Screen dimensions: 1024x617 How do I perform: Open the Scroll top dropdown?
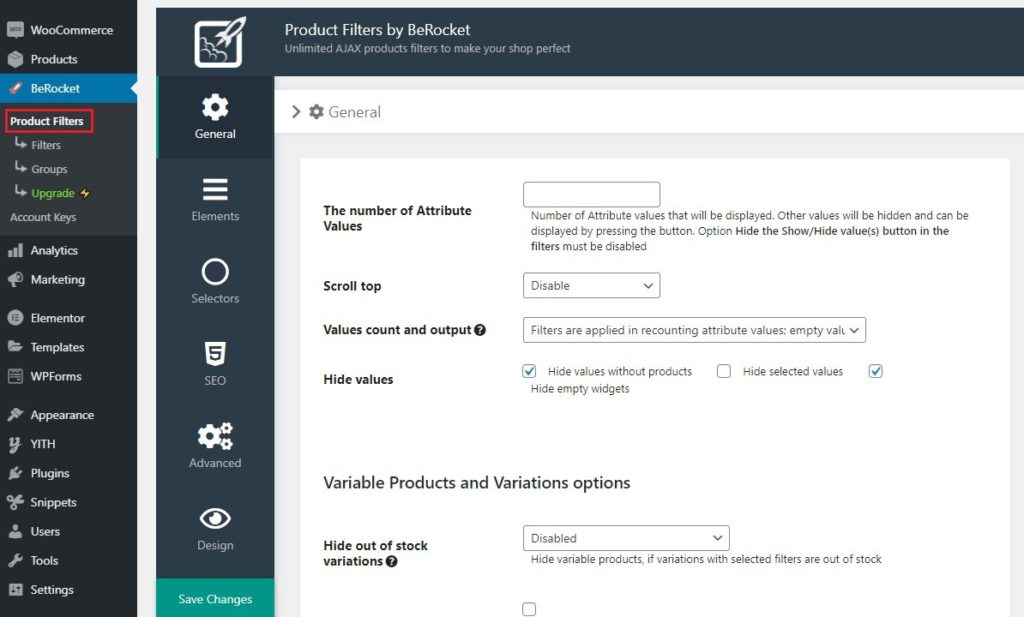(x=591, y=285)
